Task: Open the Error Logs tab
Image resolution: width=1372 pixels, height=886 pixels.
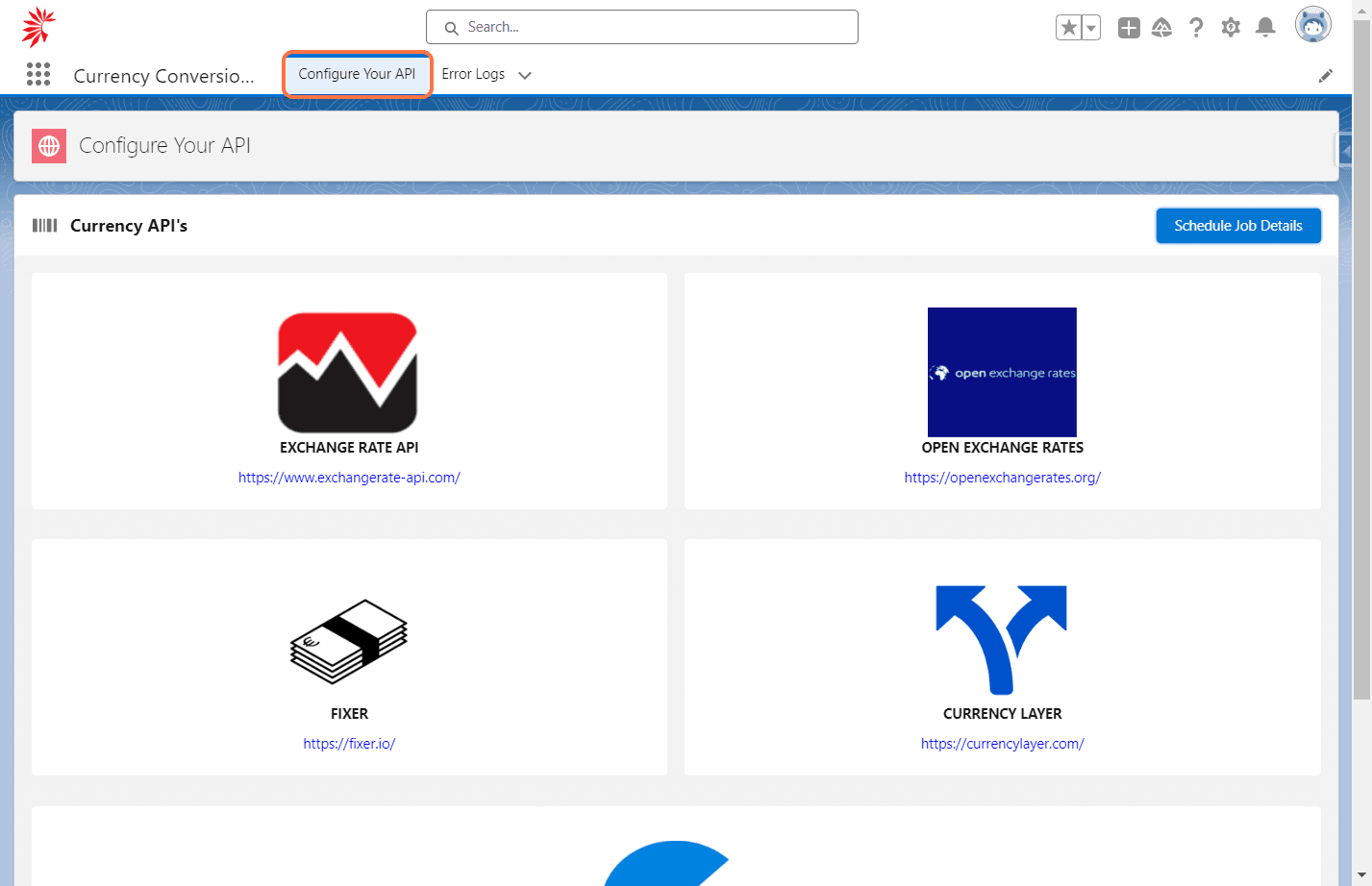Action: pos(473,74)
